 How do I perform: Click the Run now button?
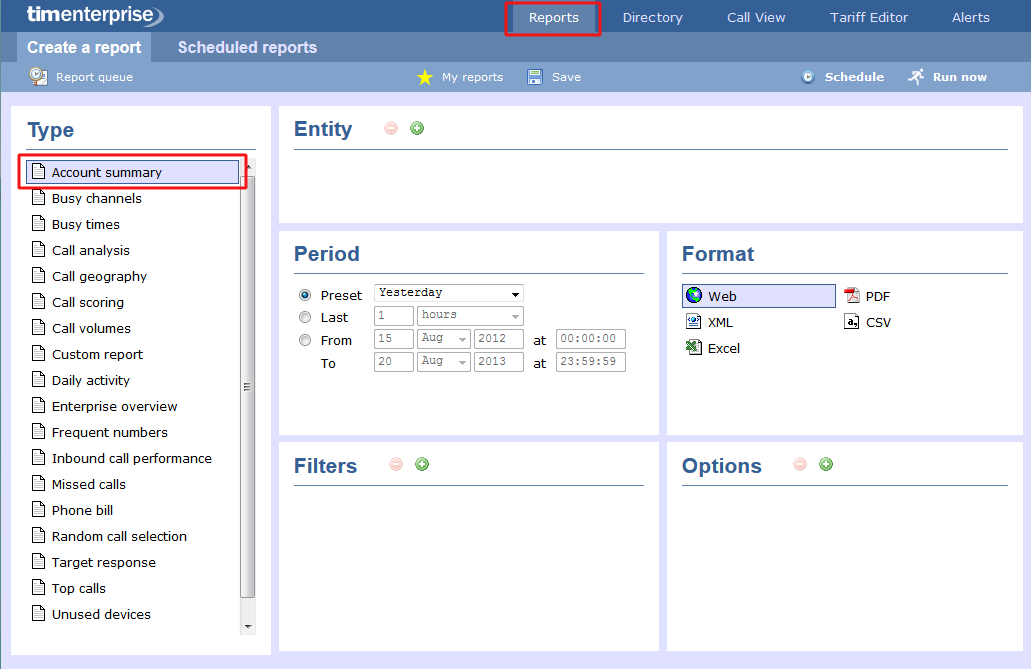point(947,77)
